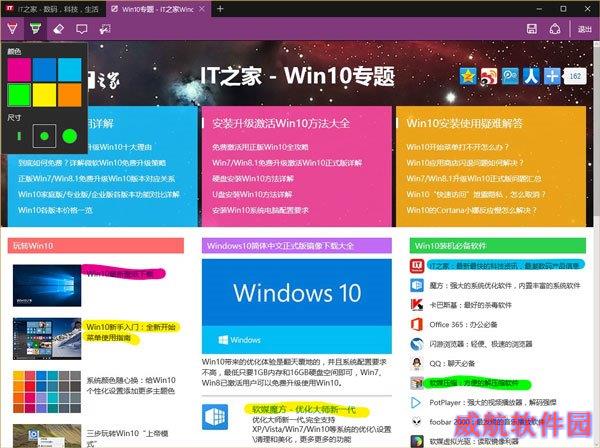The width and height of the screenshot is (600, 448).
Task: Pick the magenta highlighter color
Action: point(19,70)
